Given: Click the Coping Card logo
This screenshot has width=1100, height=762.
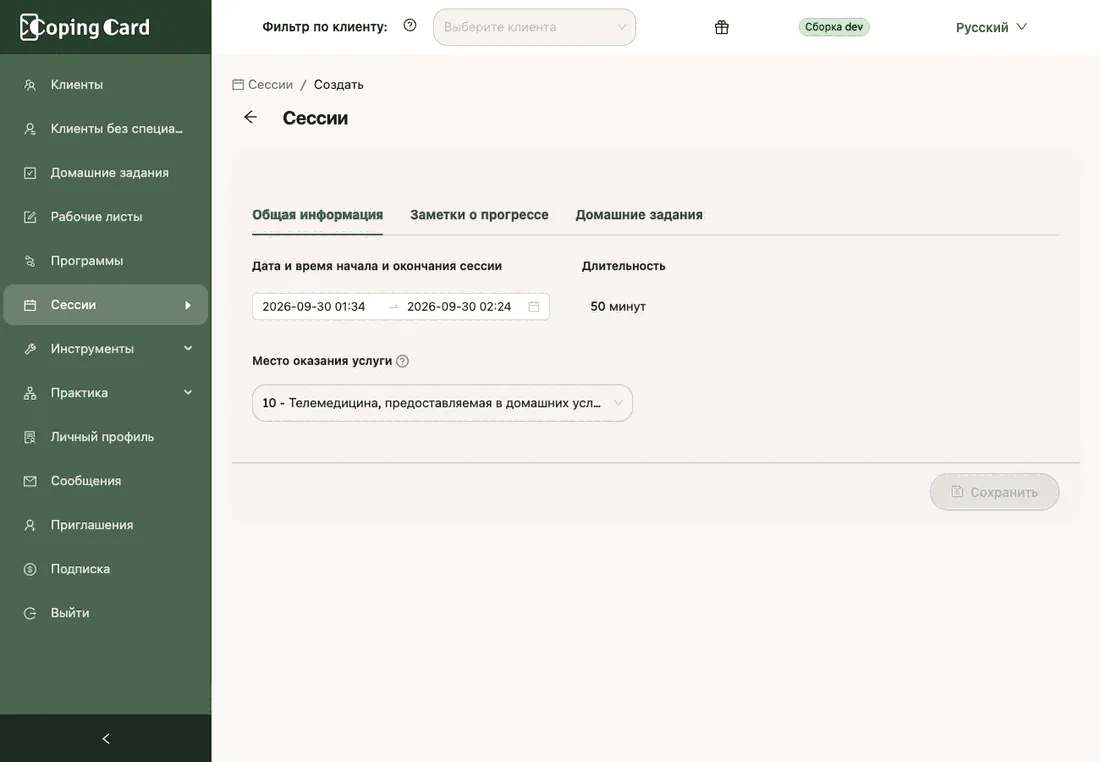Looking at the screenshot, I should [85, 27].
